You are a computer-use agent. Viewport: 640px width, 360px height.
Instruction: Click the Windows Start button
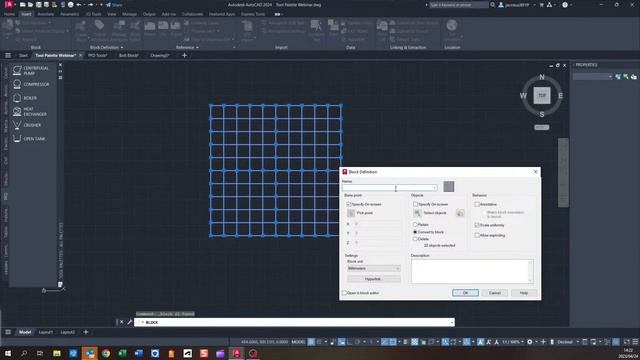point(8,353)
